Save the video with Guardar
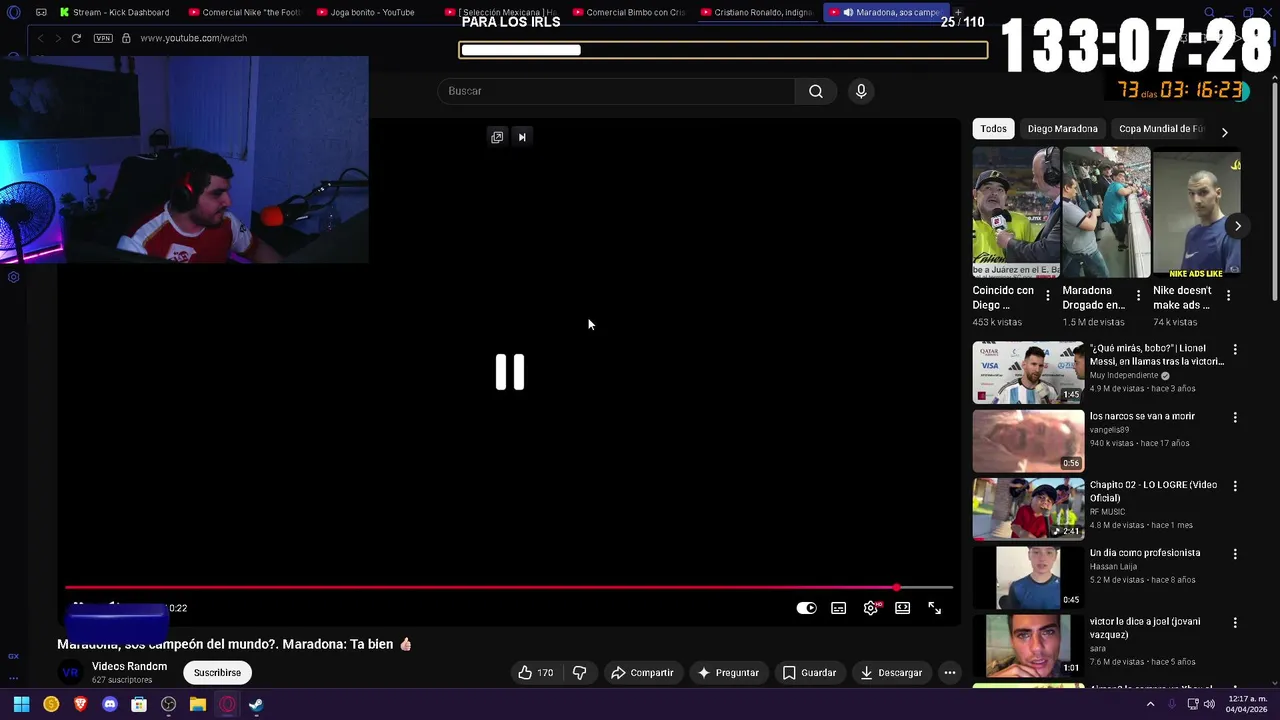Viewport: 1280px width, 720px height. pyautogui.click(x=809, y=673)
